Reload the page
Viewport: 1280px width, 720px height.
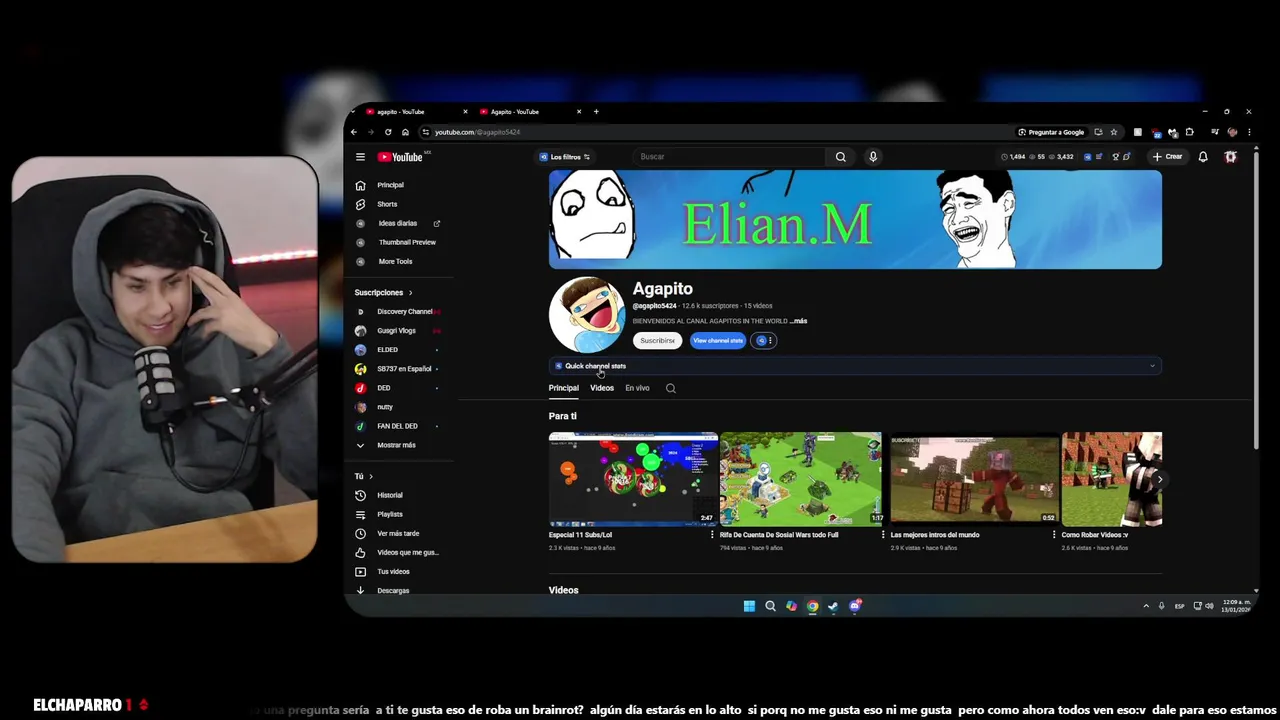point(388,132)
